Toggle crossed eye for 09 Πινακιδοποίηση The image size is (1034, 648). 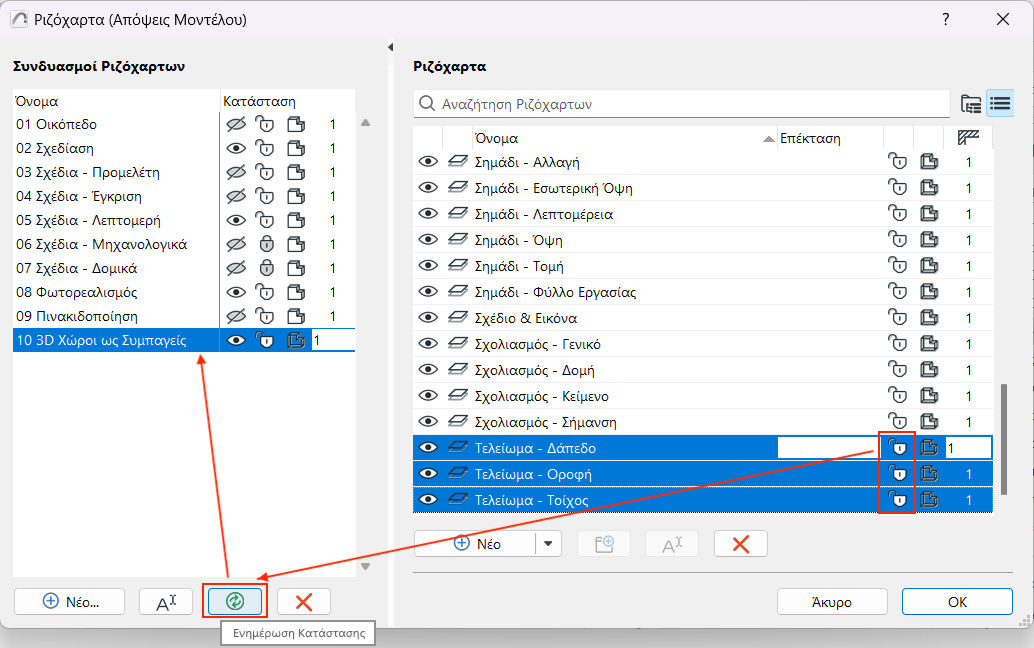[235, 316]
